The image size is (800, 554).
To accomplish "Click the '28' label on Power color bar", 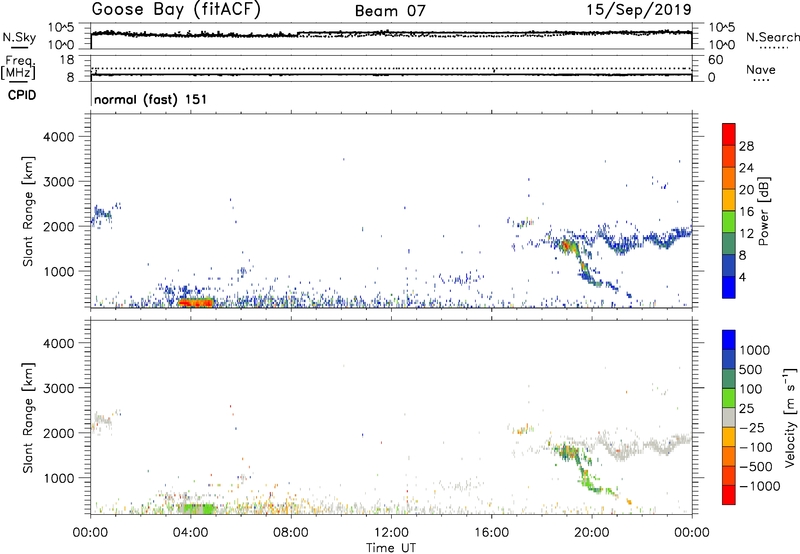I will [x=746, y=146].
